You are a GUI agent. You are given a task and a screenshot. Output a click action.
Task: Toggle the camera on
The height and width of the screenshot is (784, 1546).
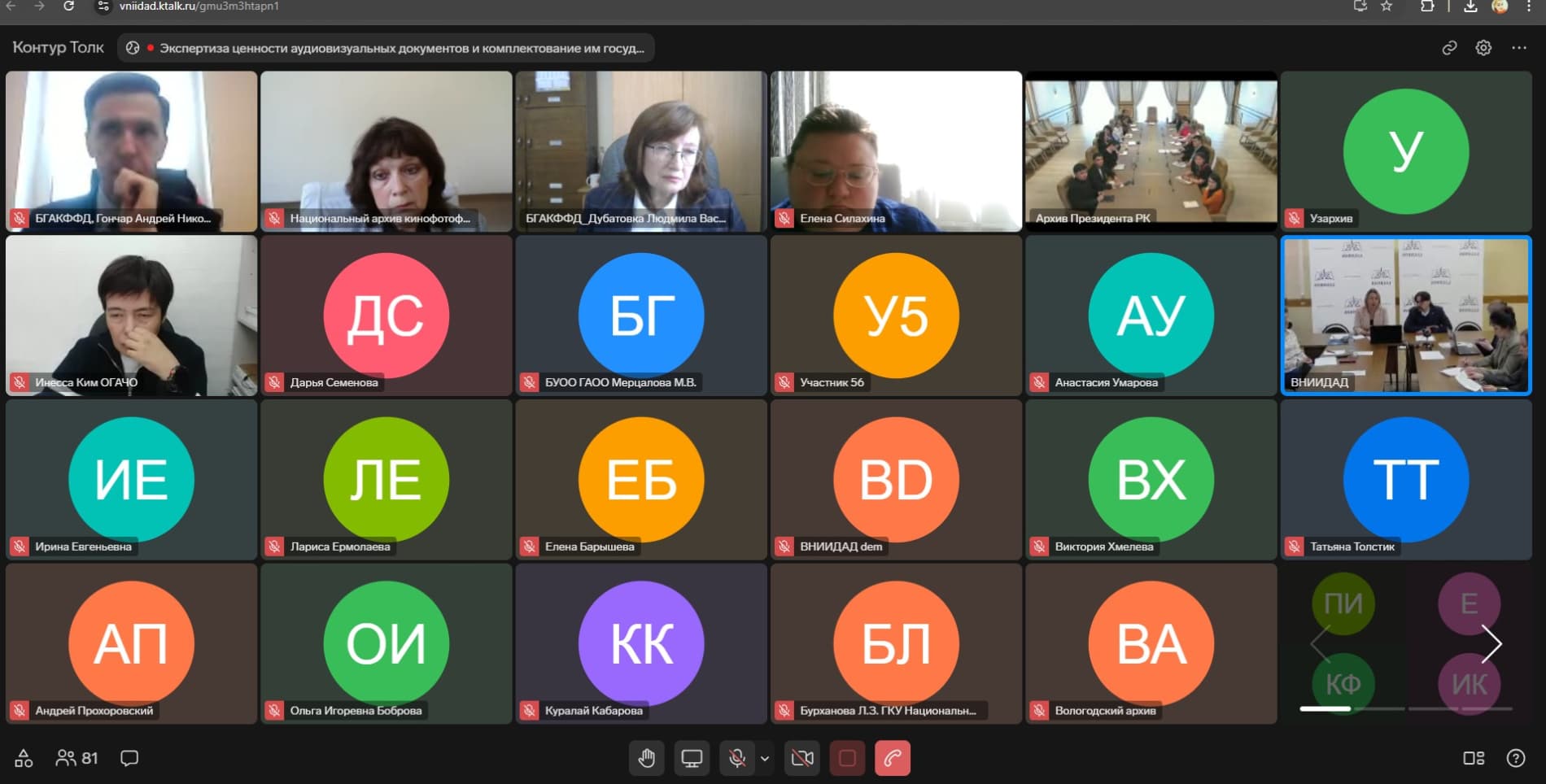802,758
